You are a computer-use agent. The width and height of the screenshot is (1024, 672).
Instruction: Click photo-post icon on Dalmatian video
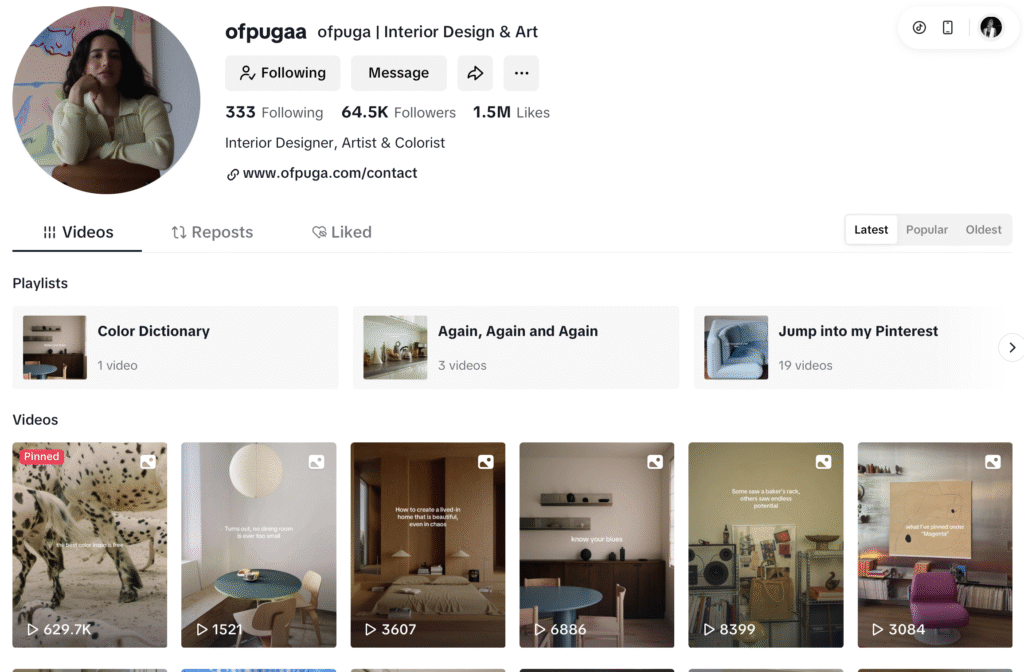[x=148, y=462]
